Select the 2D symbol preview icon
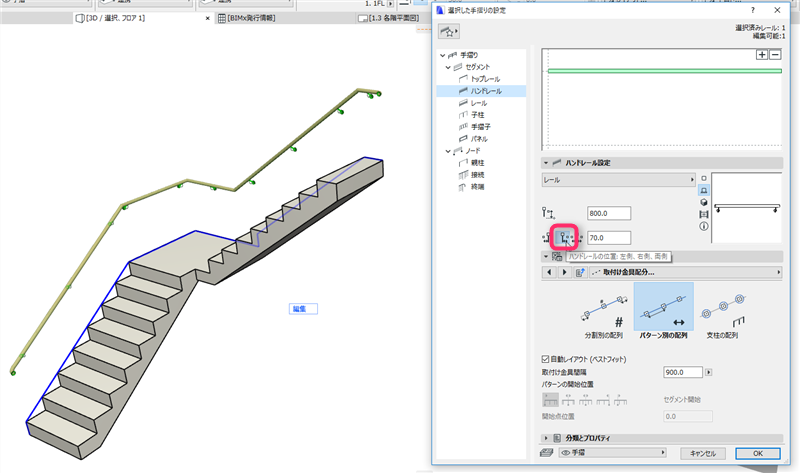This screenshot has height=473, width=800. (x=704, y=178)
